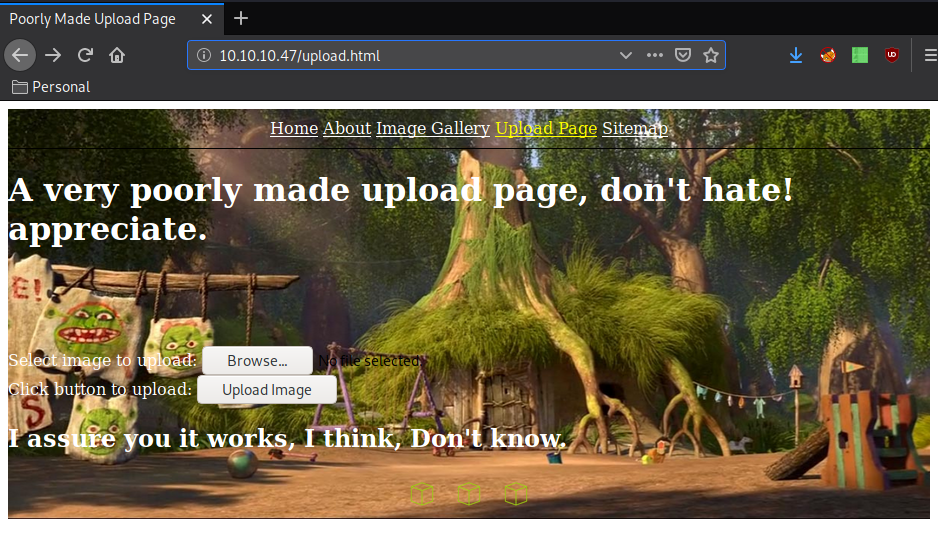Open the Firefox hamburger menu
Viewport: 938px width, 551px height.
pyautogui.click(x=930, y=56)
